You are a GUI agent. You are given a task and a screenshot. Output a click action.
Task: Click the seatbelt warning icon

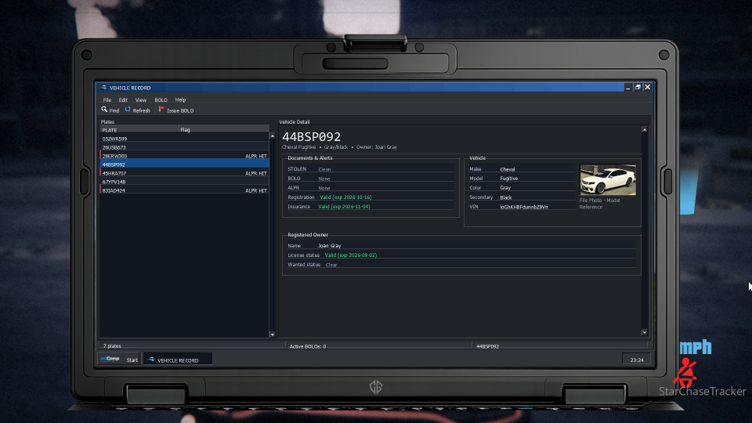tap(686, 373)
